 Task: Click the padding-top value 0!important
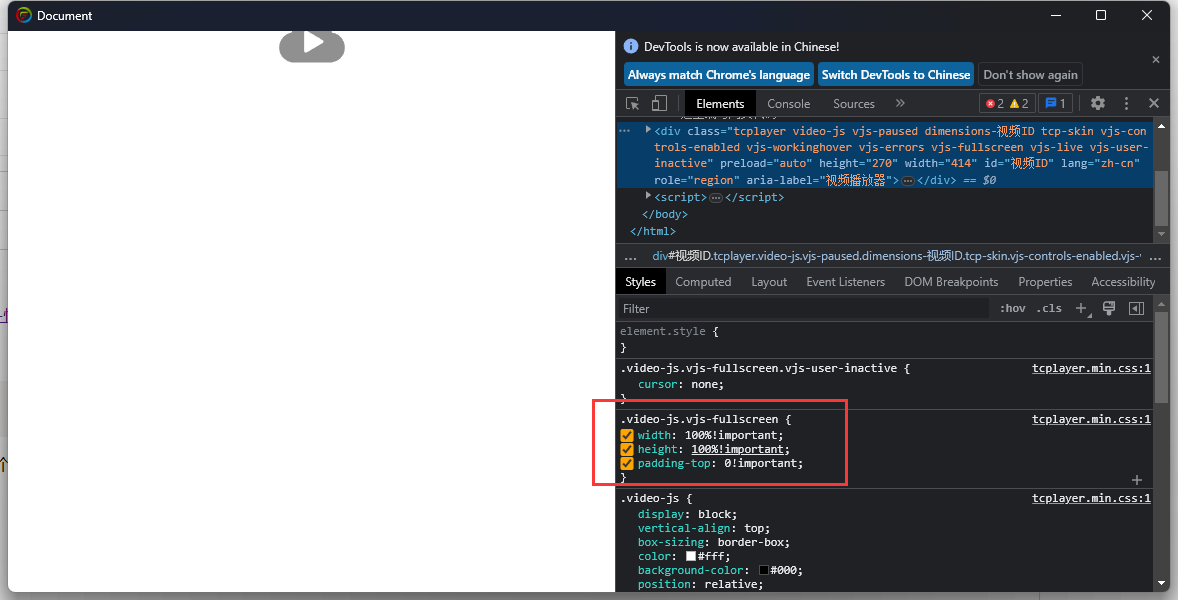click(x=760, y=463)
